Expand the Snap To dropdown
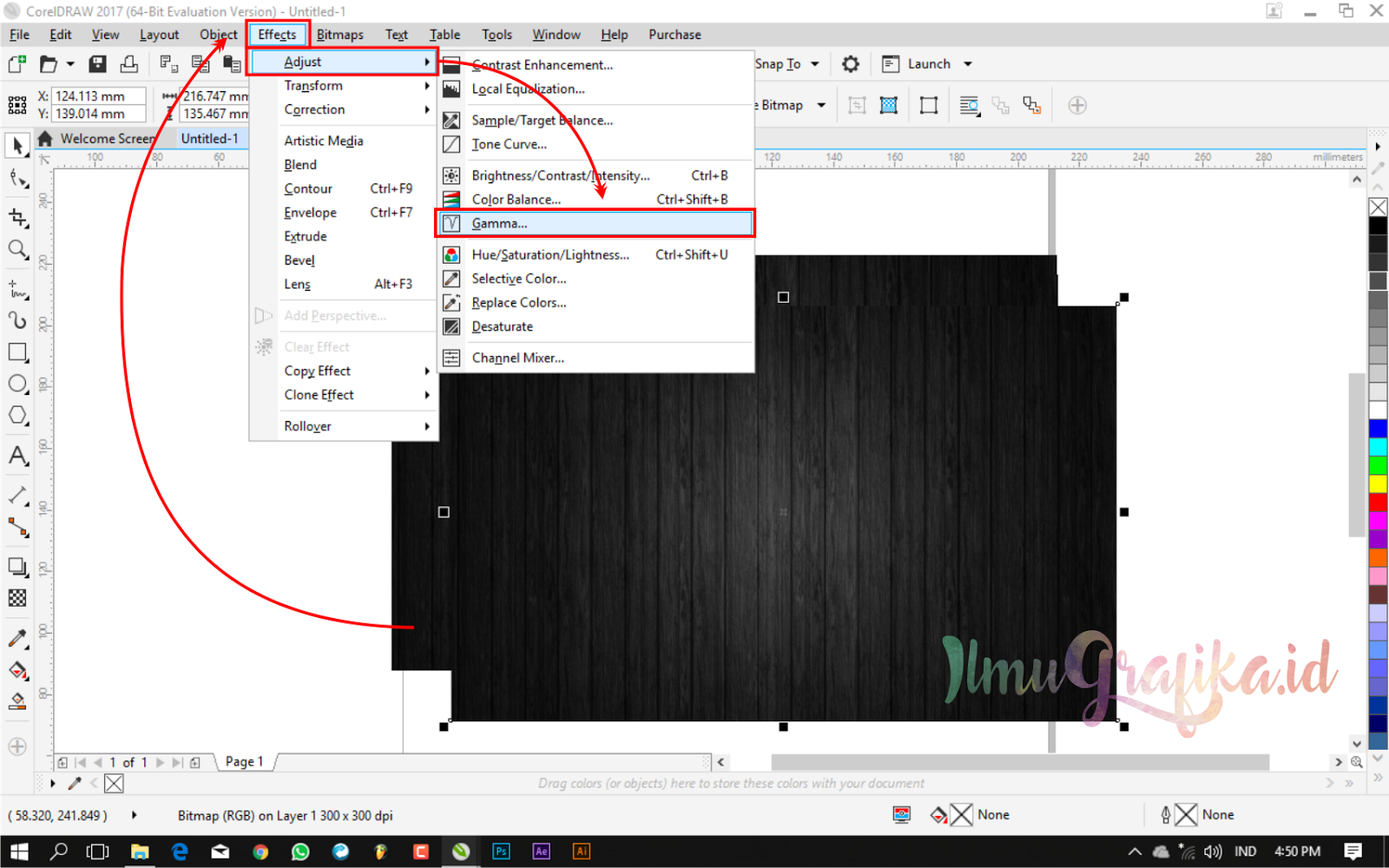Image resolution: width=1389 pixels, height=868 pixels. pos(813,63)
